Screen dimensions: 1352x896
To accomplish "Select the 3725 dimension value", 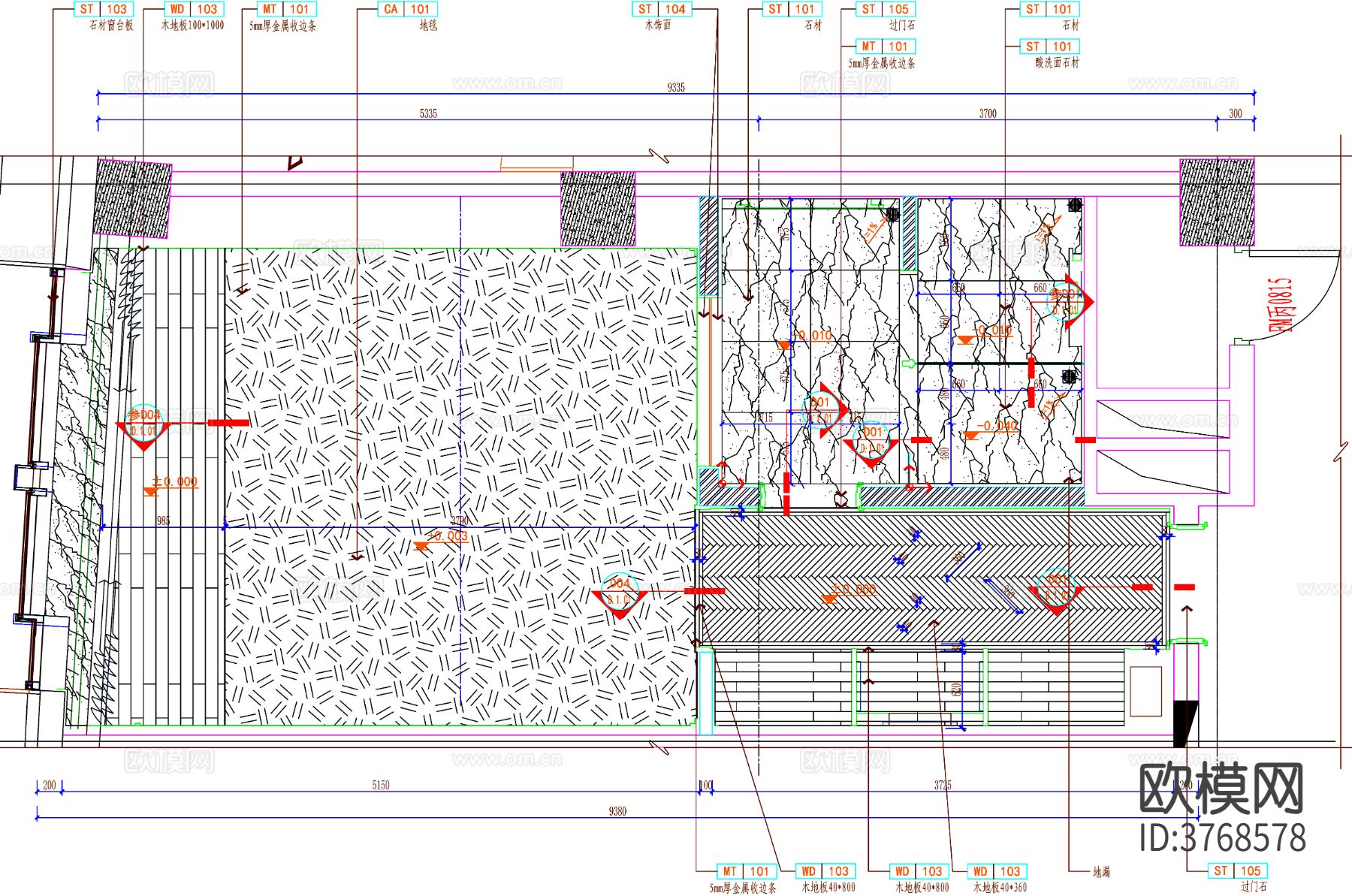I will [943, 785].
